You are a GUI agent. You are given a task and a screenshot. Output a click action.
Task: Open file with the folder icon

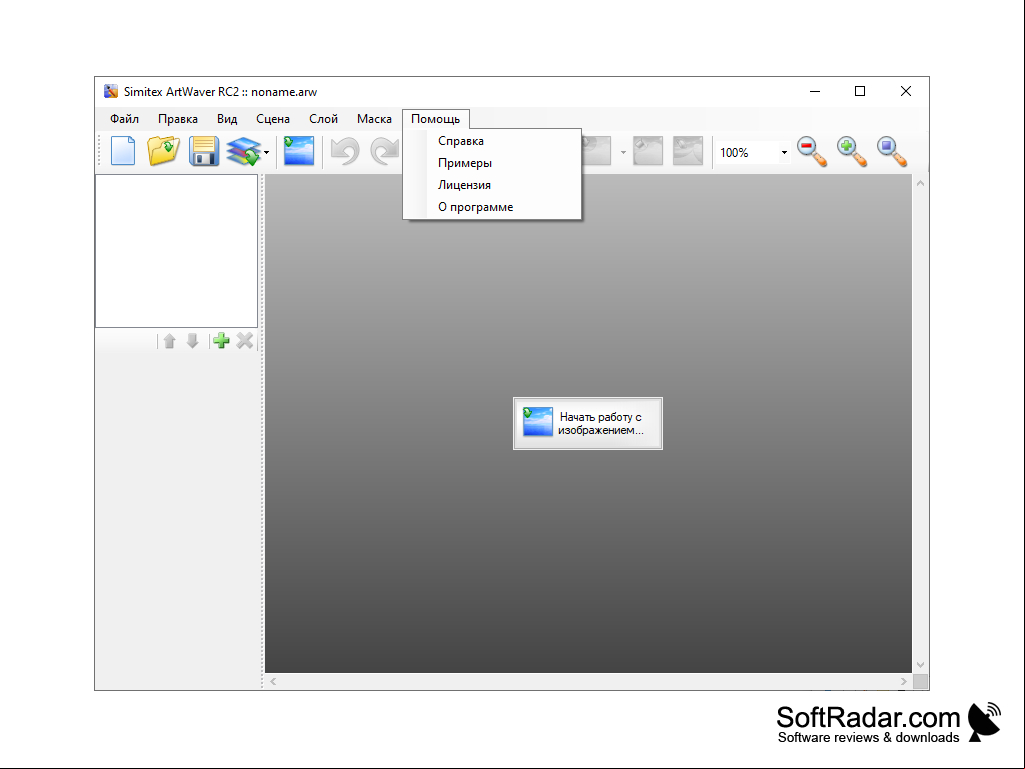tap(163, 151)
